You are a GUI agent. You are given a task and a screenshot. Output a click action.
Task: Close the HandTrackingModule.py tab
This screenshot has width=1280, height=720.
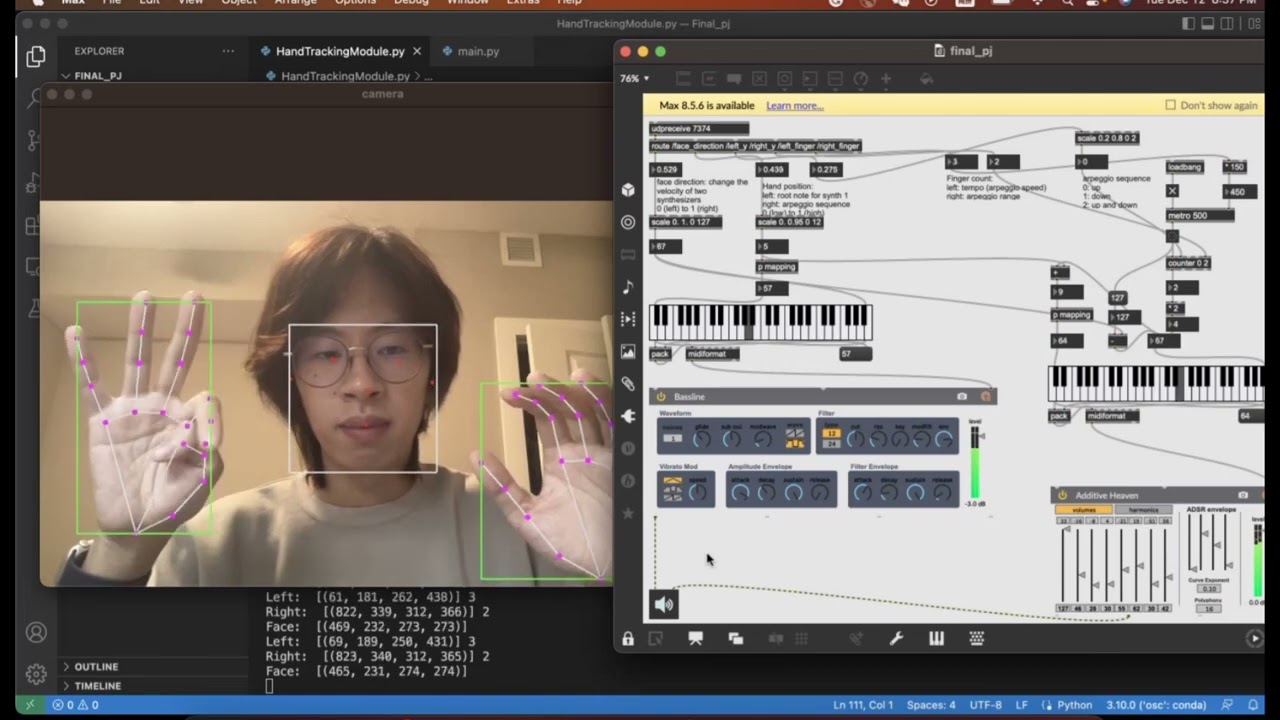pyautogui.click(x=416, y=51)
